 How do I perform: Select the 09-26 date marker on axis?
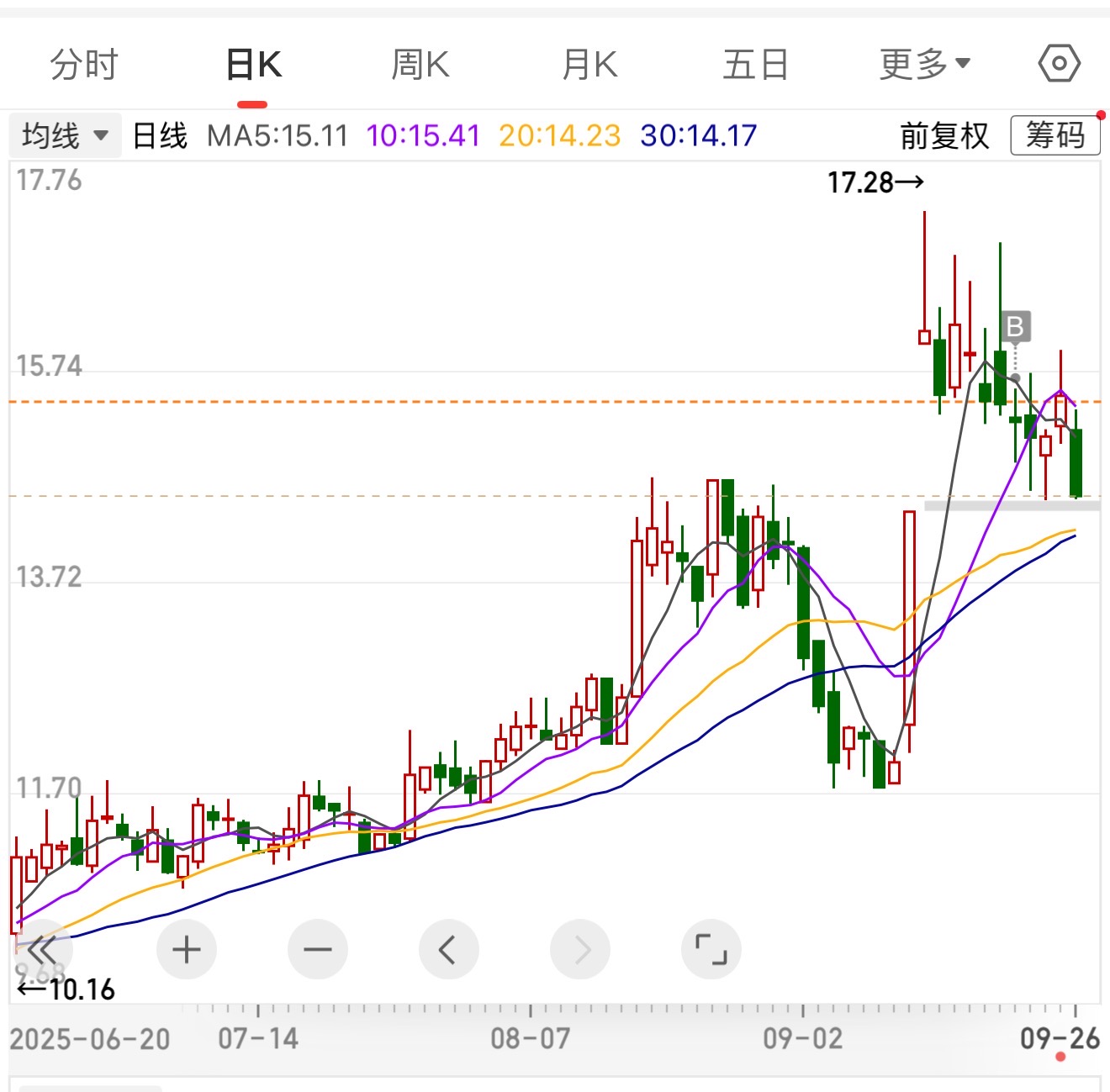(x=1060, y=1038)
